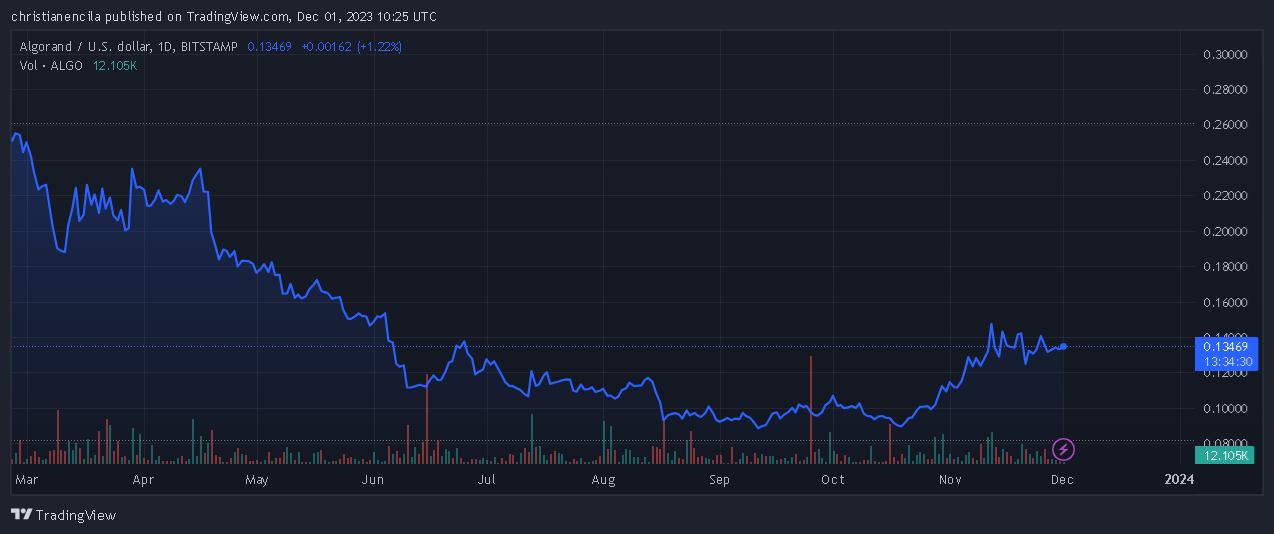Click the 0.22000 price axis label
The width and height of the screenshot is (1274, 534).
[1225, 196]
